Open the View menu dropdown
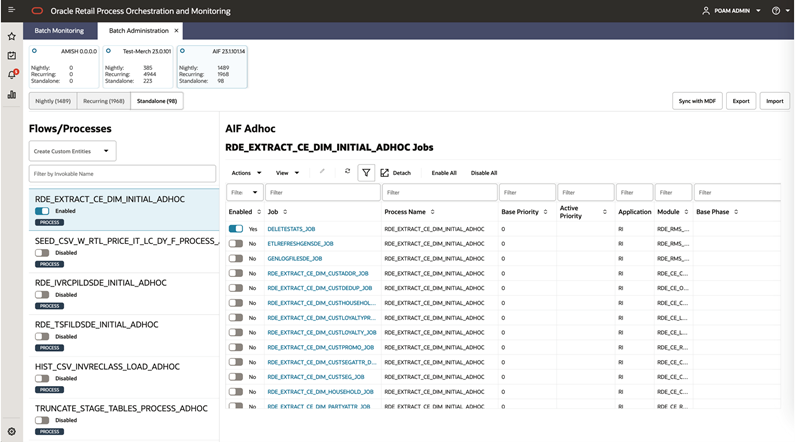 coord(287,173)
